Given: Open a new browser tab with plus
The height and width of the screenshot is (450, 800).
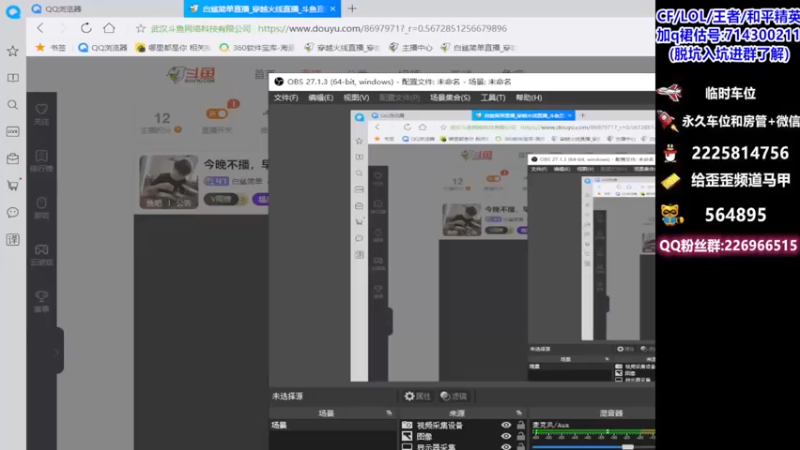Looking at the screenshot, I should [x=352, y=8].
